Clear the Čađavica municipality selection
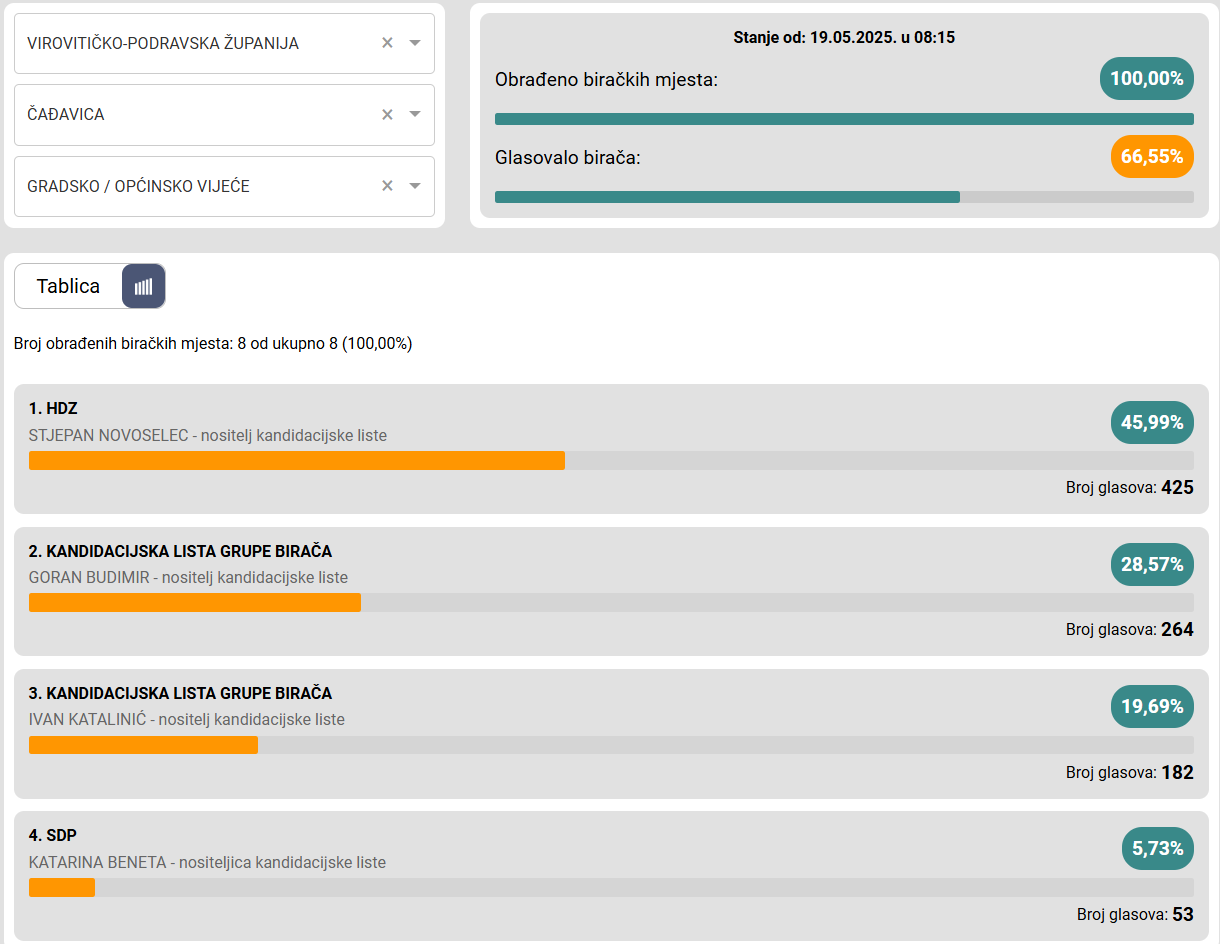The height and width of the screenshot is (944, 1220). [x=387, y=115]
